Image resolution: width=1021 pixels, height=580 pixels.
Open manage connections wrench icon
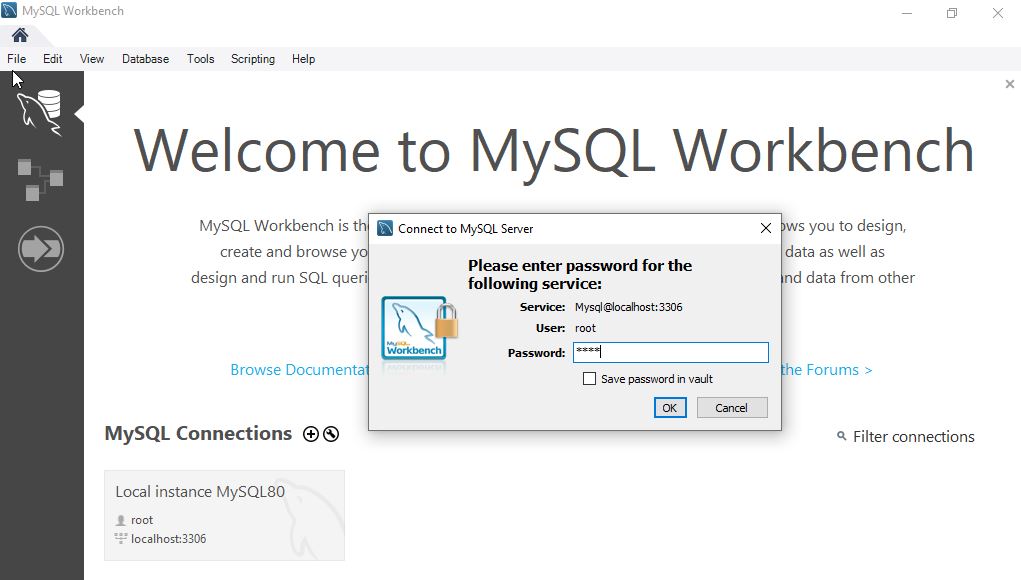point(331,434)
